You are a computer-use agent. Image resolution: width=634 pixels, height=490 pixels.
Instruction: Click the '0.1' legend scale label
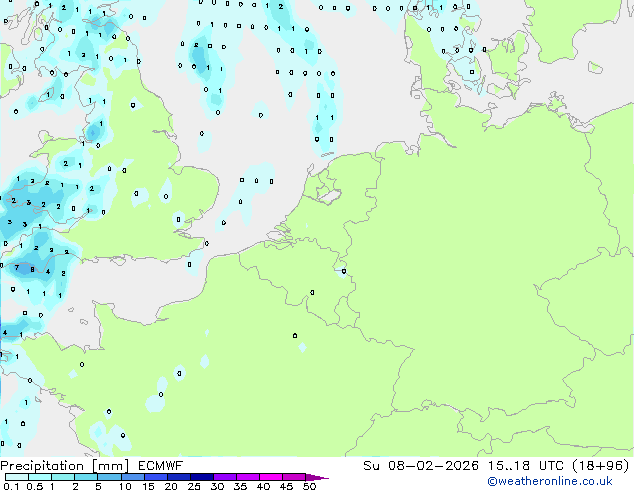[x=11, y=486]
